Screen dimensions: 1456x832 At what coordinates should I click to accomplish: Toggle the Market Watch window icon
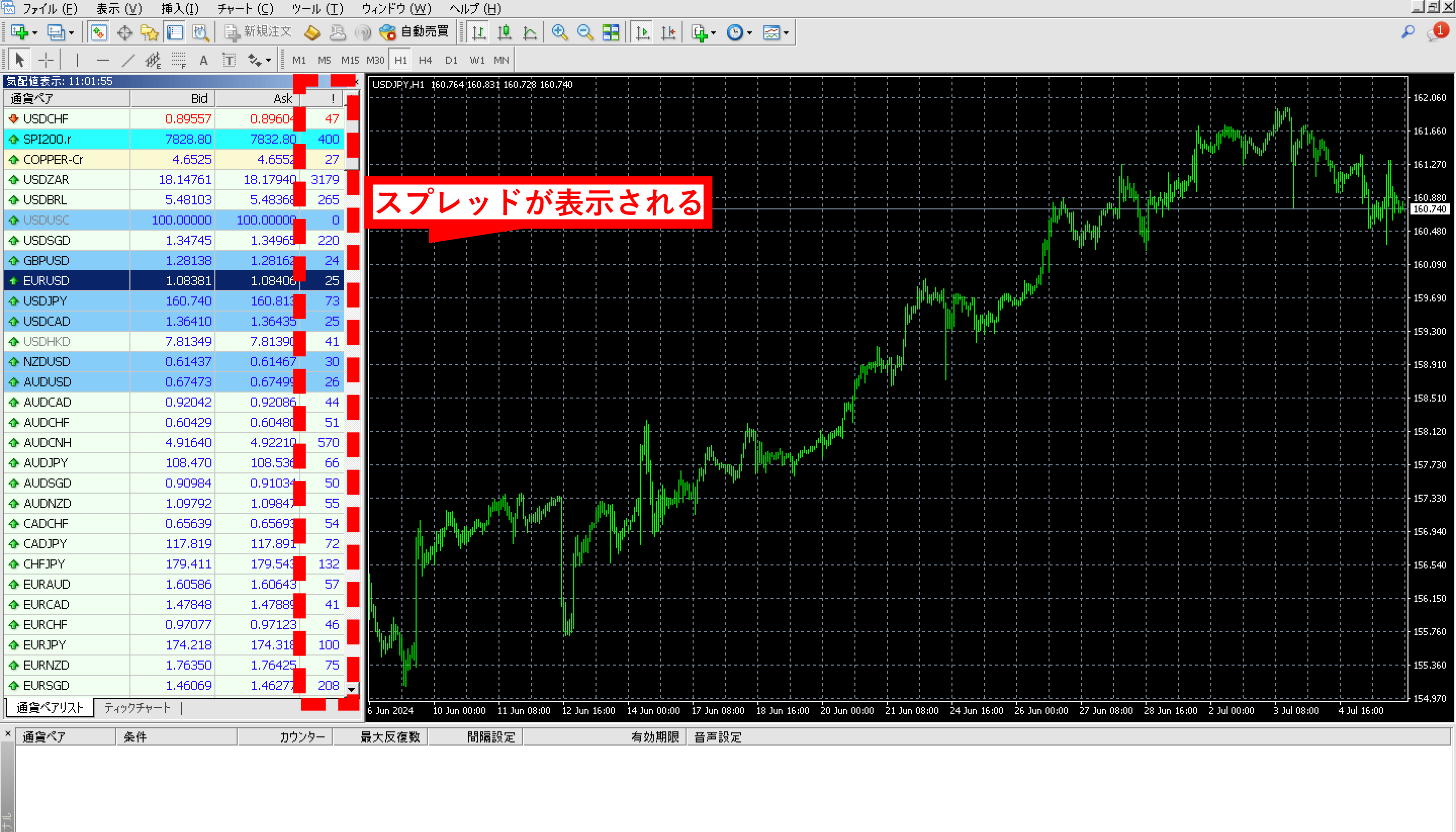99,32
